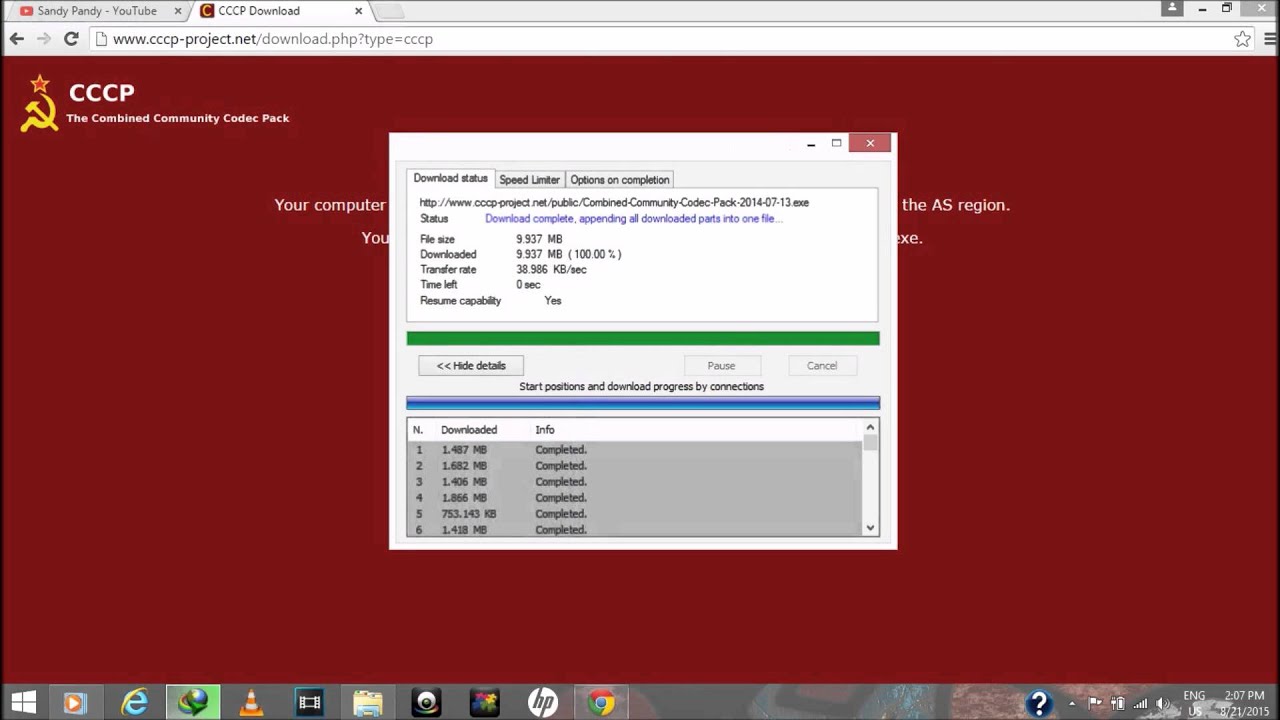
Task: Open Google Chrome taskbar icon
Action: 601,703
